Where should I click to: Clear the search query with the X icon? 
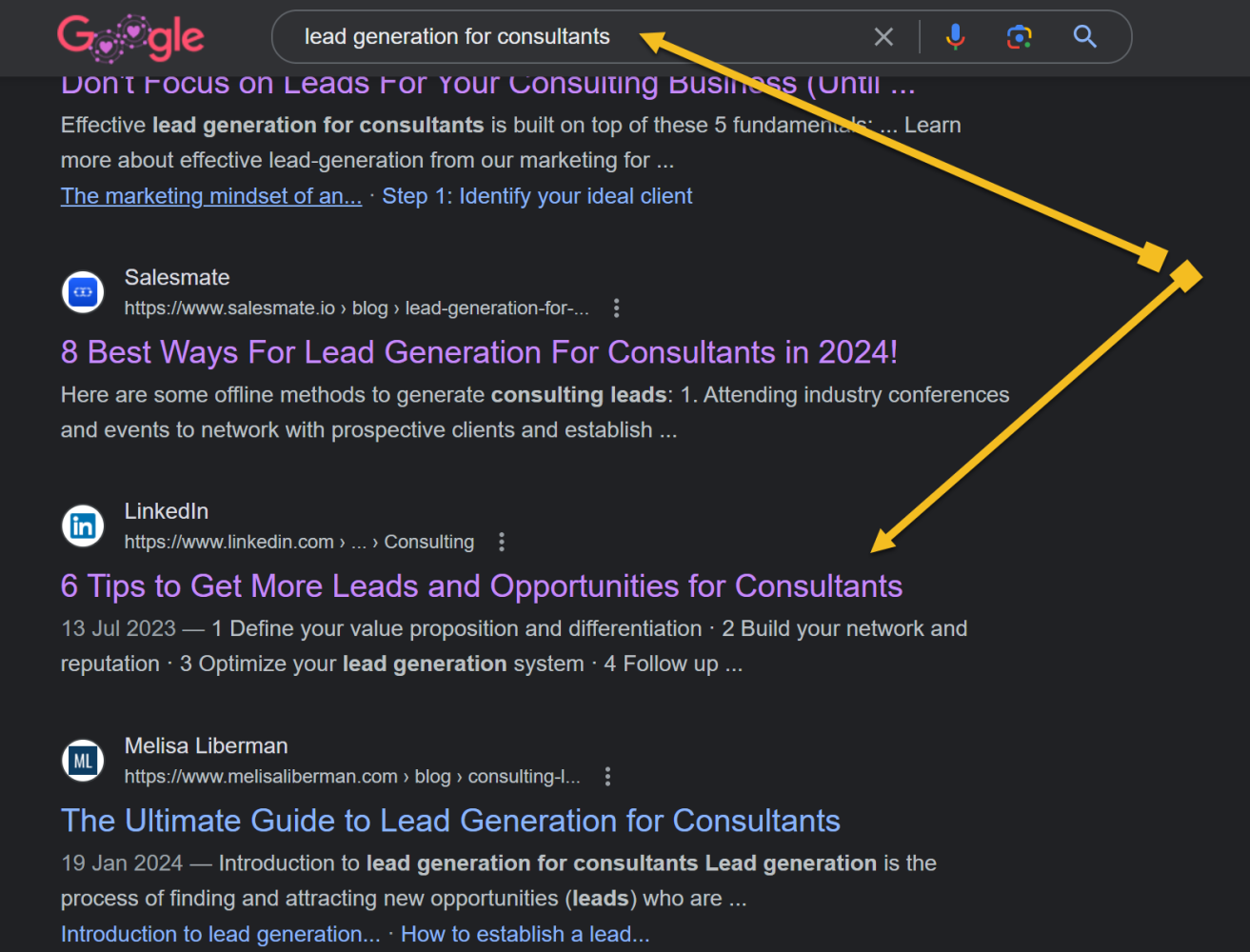(883, 36)
